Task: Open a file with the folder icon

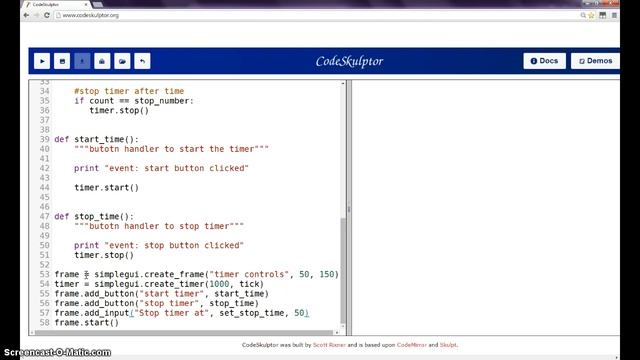Action: tap(122, 61)
